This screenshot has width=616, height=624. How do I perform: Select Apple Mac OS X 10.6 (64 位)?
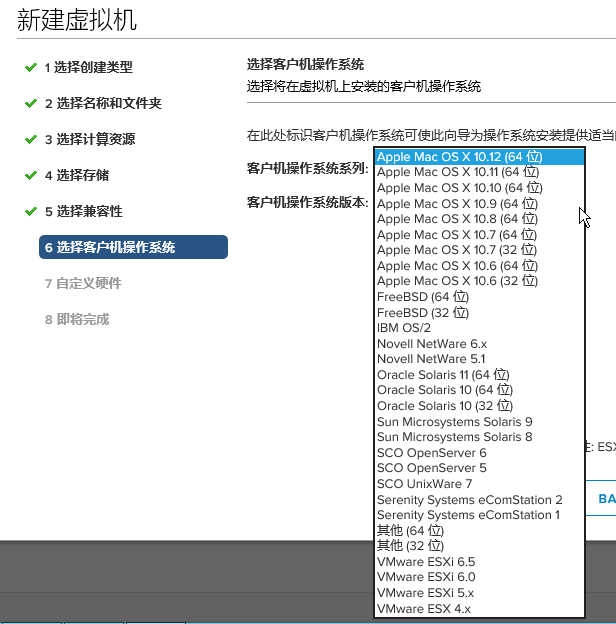[x=480, y=266]
